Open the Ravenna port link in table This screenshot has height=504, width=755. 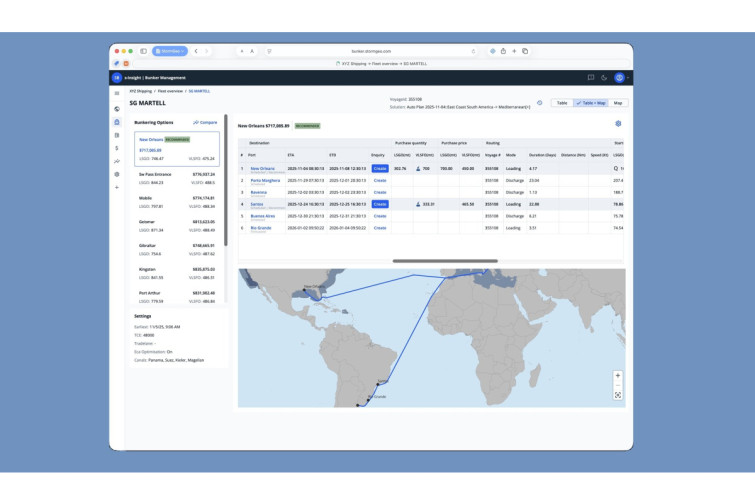(x=259, y=192)
